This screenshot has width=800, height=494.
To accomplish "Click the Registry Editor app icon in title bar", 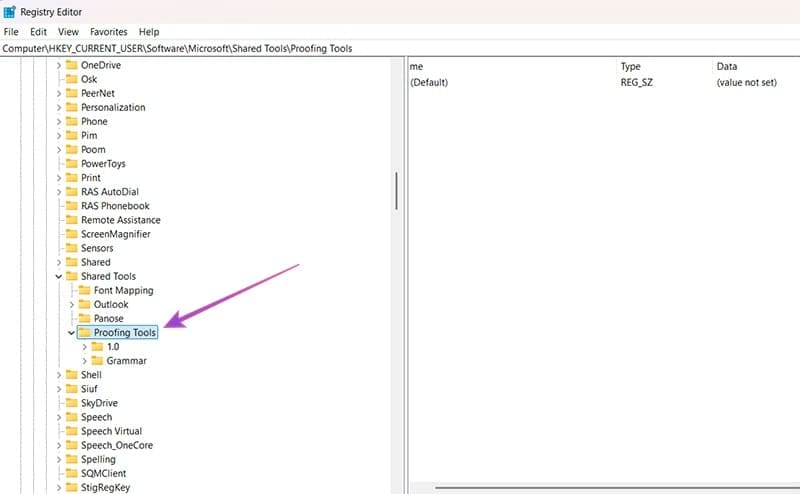I will 9,11.
